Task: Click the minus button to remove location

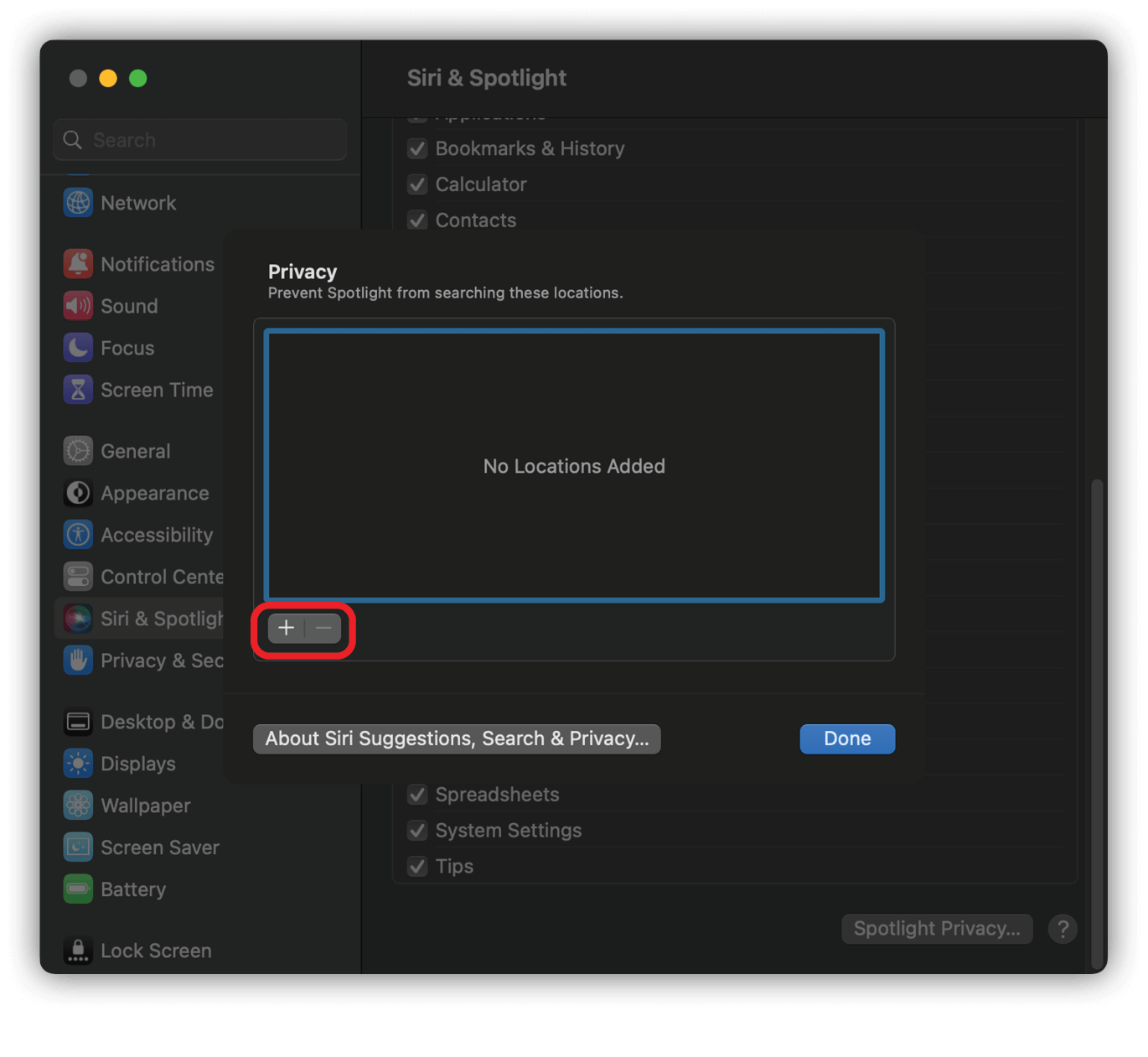Action: click(x=323, y=628)
